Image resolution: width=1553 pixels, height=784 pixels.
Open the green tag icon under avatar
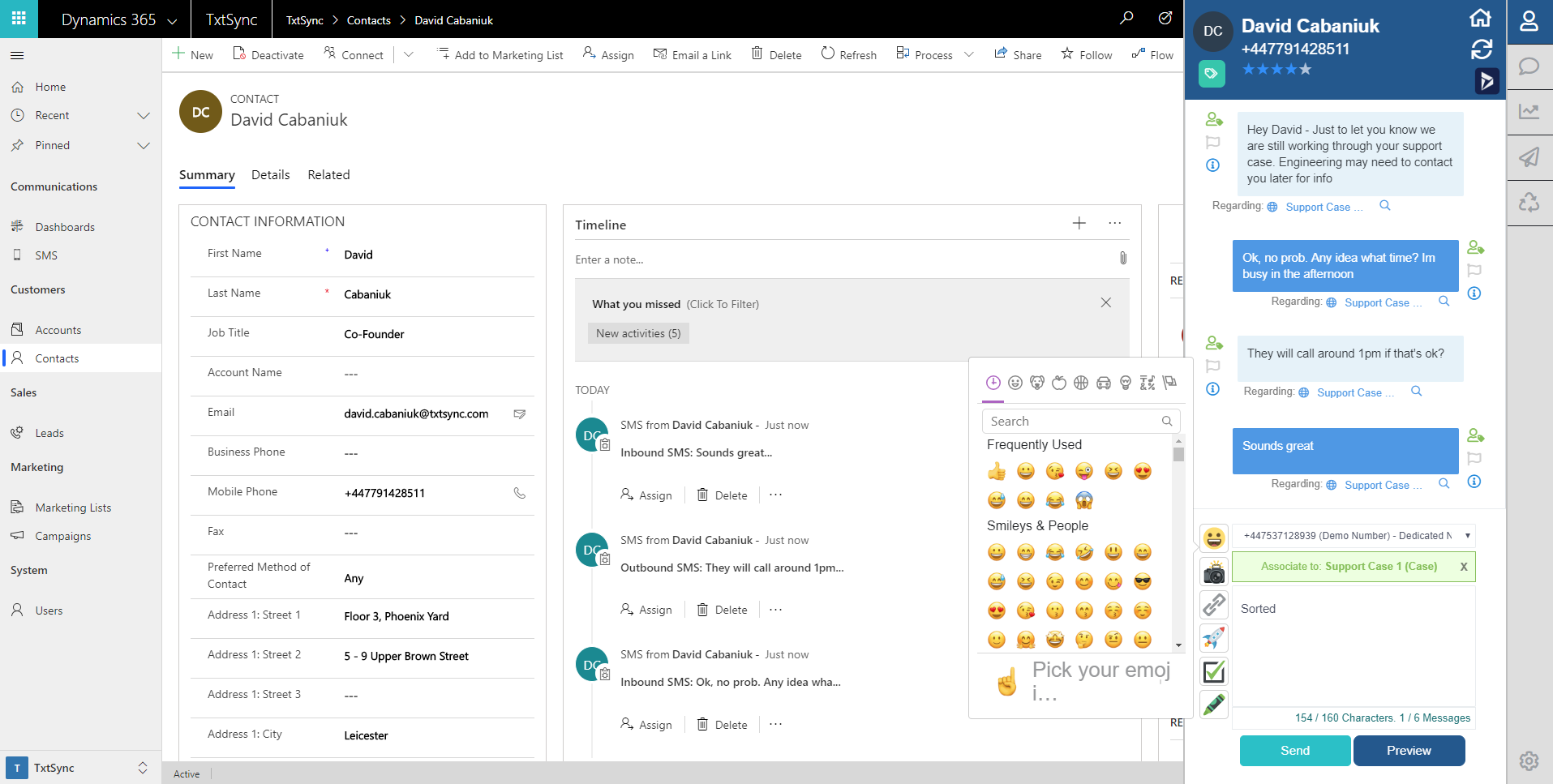[1211, 74]
